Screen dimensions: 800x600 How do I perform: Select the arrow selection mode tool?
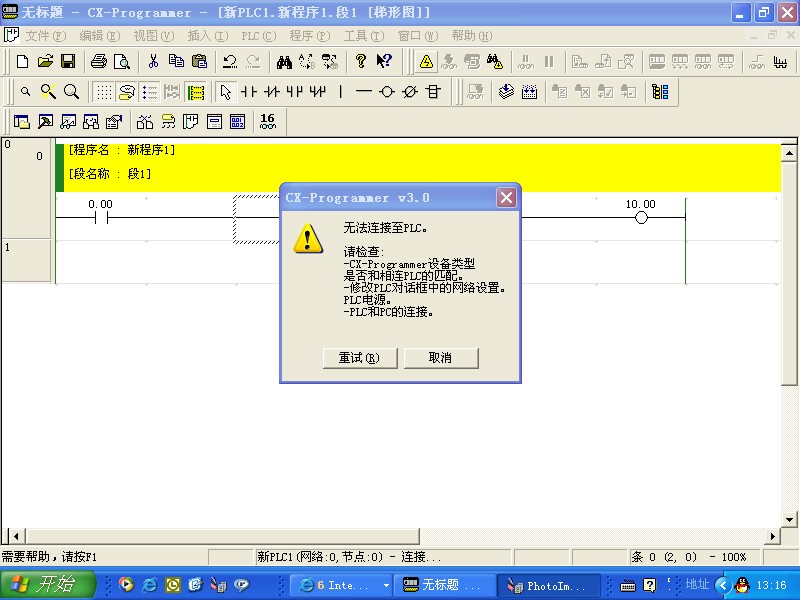point(226,92)
